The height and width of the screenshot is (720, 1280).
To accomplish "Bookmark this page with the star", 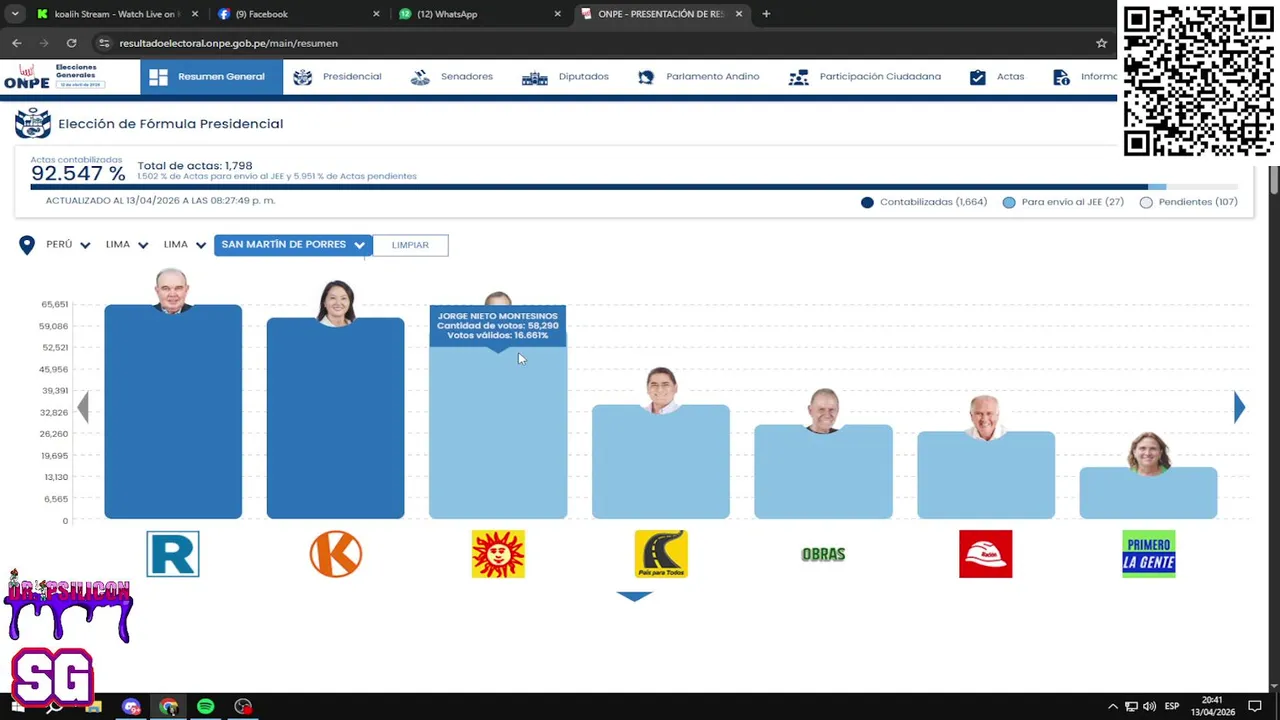I will click(1101, 43).
